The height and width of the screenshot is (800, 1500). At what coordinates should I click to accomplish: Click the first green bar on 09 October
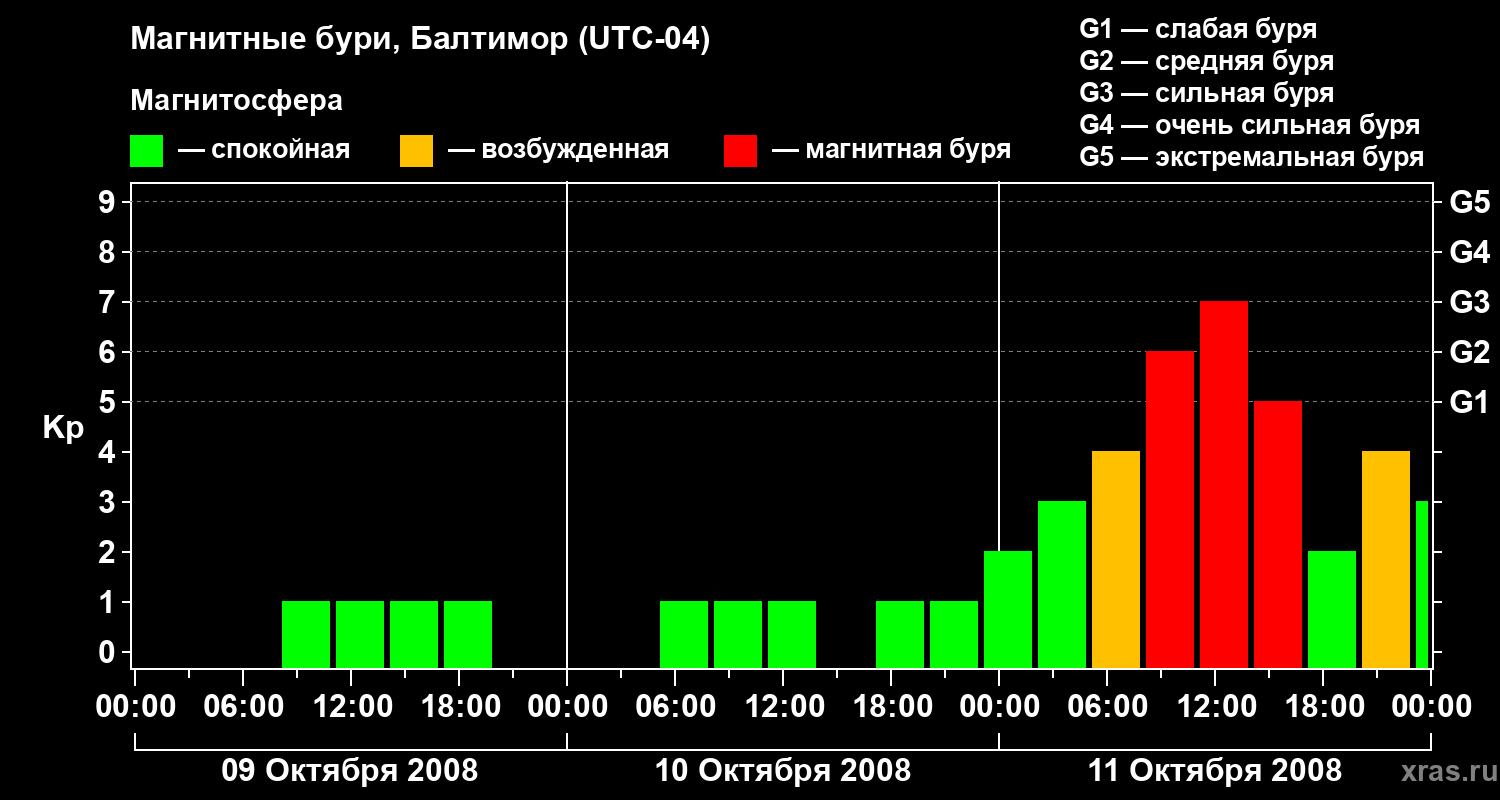pyautogui.click(x=306, y=634)
